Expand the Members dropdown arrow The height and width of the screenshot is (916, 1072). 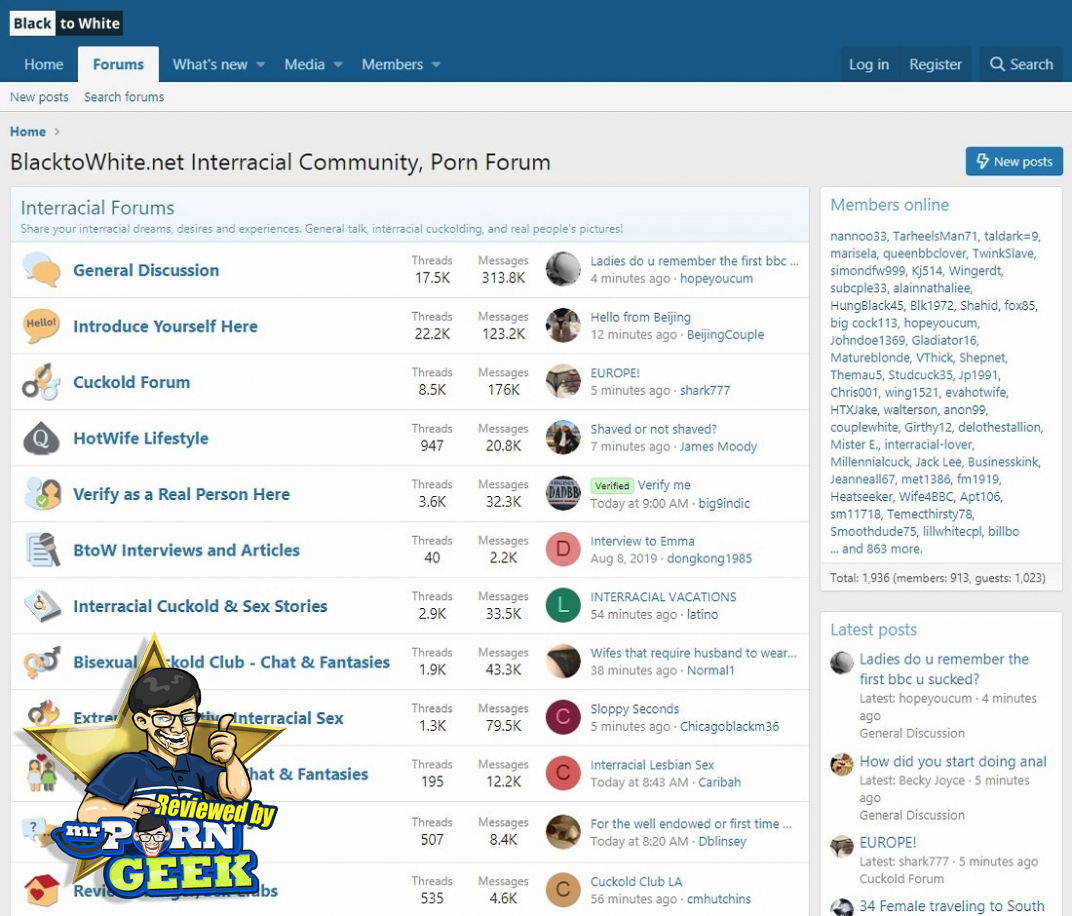pyautogui.click(x=436, y=65)
